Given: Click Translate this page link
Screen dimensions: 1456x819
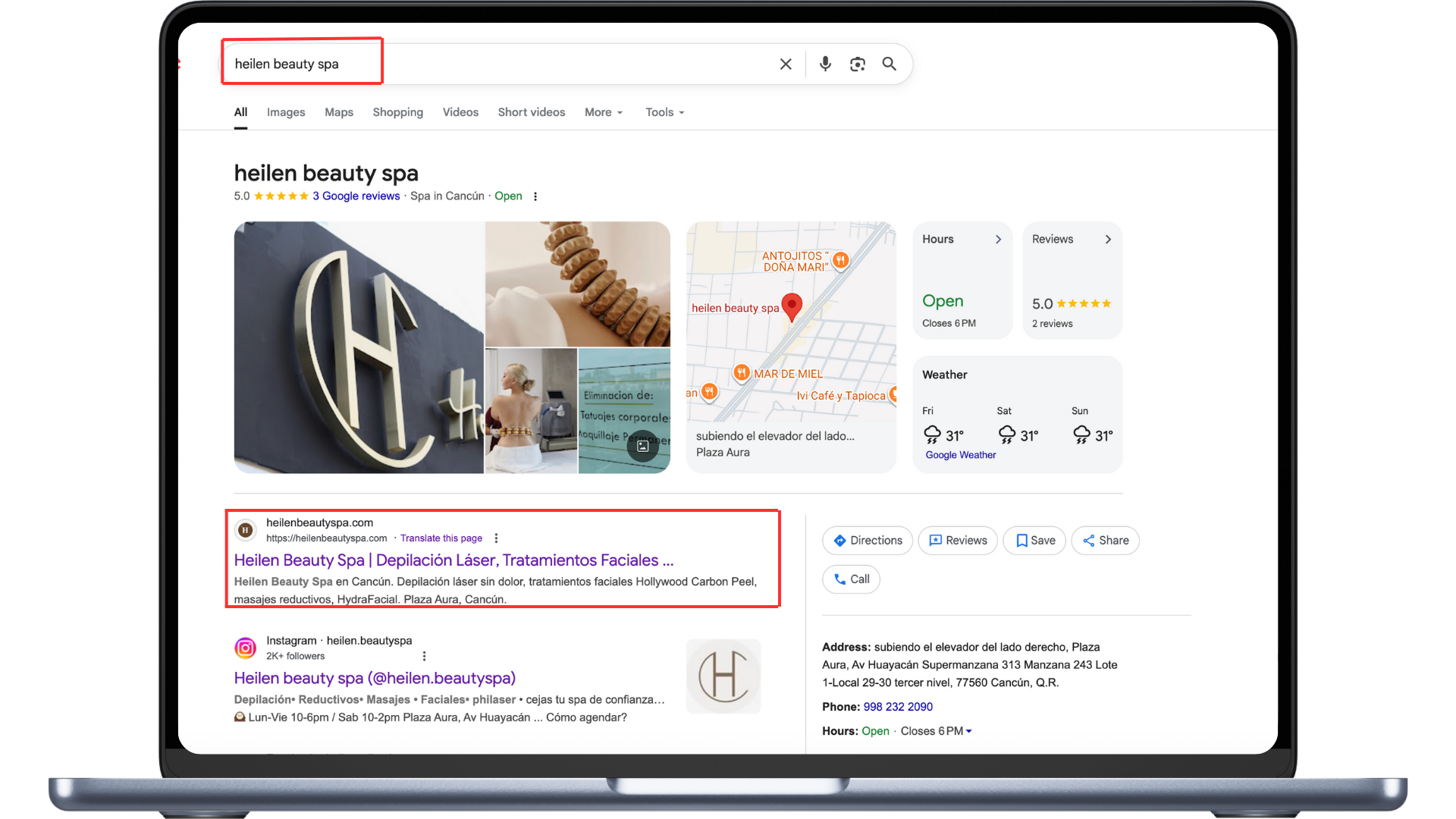Looking at the screenshot, I should (441, 538).
